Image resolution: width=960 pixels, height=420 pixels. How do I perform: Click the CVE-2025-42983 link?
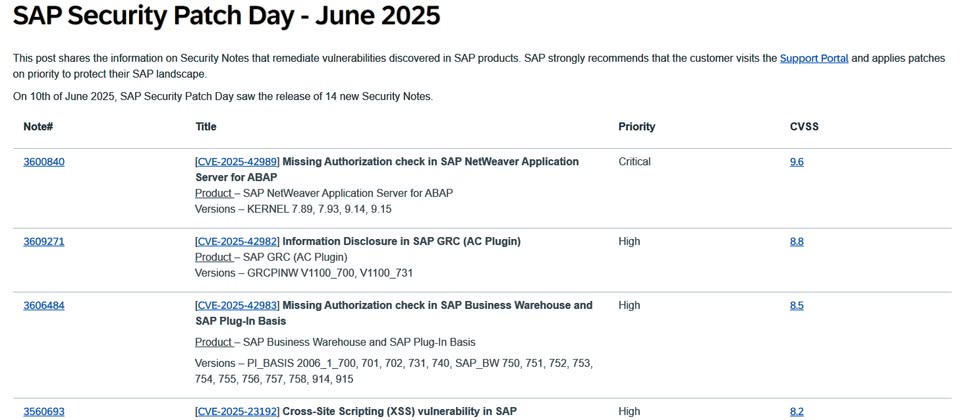[238, 305]
